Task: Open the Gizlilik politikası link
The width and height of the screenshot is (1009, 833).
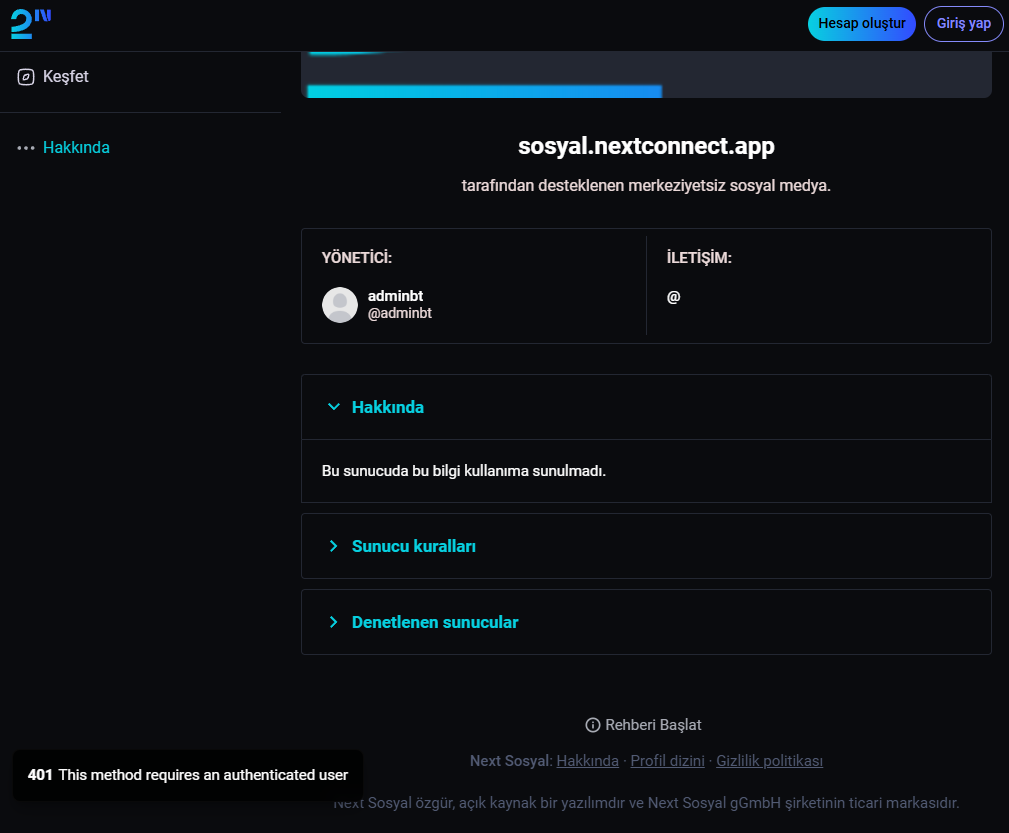Action: click(x=770, y=761)
